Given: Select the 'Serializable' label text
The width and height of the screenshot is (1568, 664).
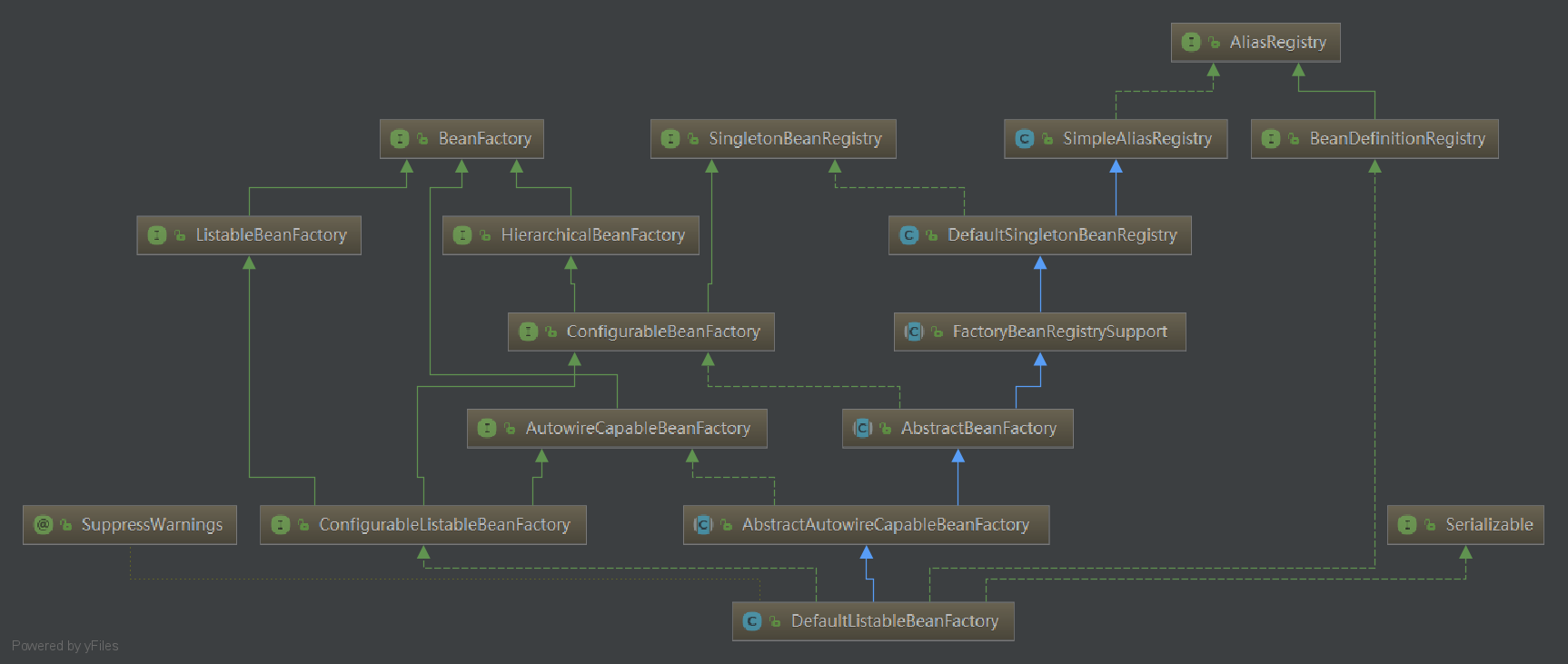Looking at the screenshot, I should pos(1489,524).
